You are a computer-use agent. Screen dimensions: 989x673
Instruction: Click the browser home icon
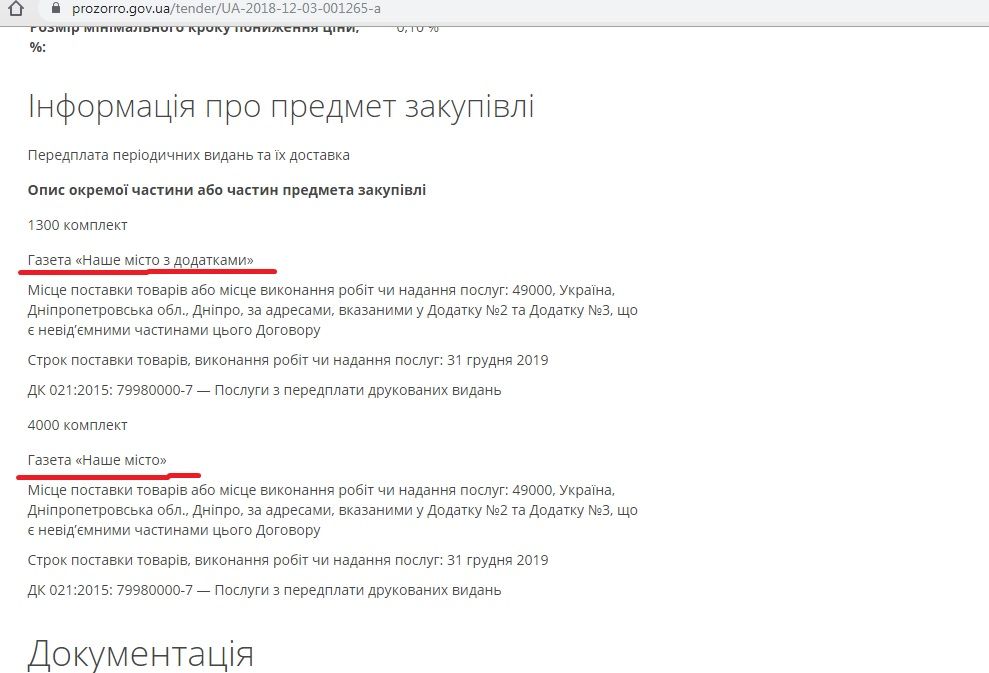pos(15,9)
